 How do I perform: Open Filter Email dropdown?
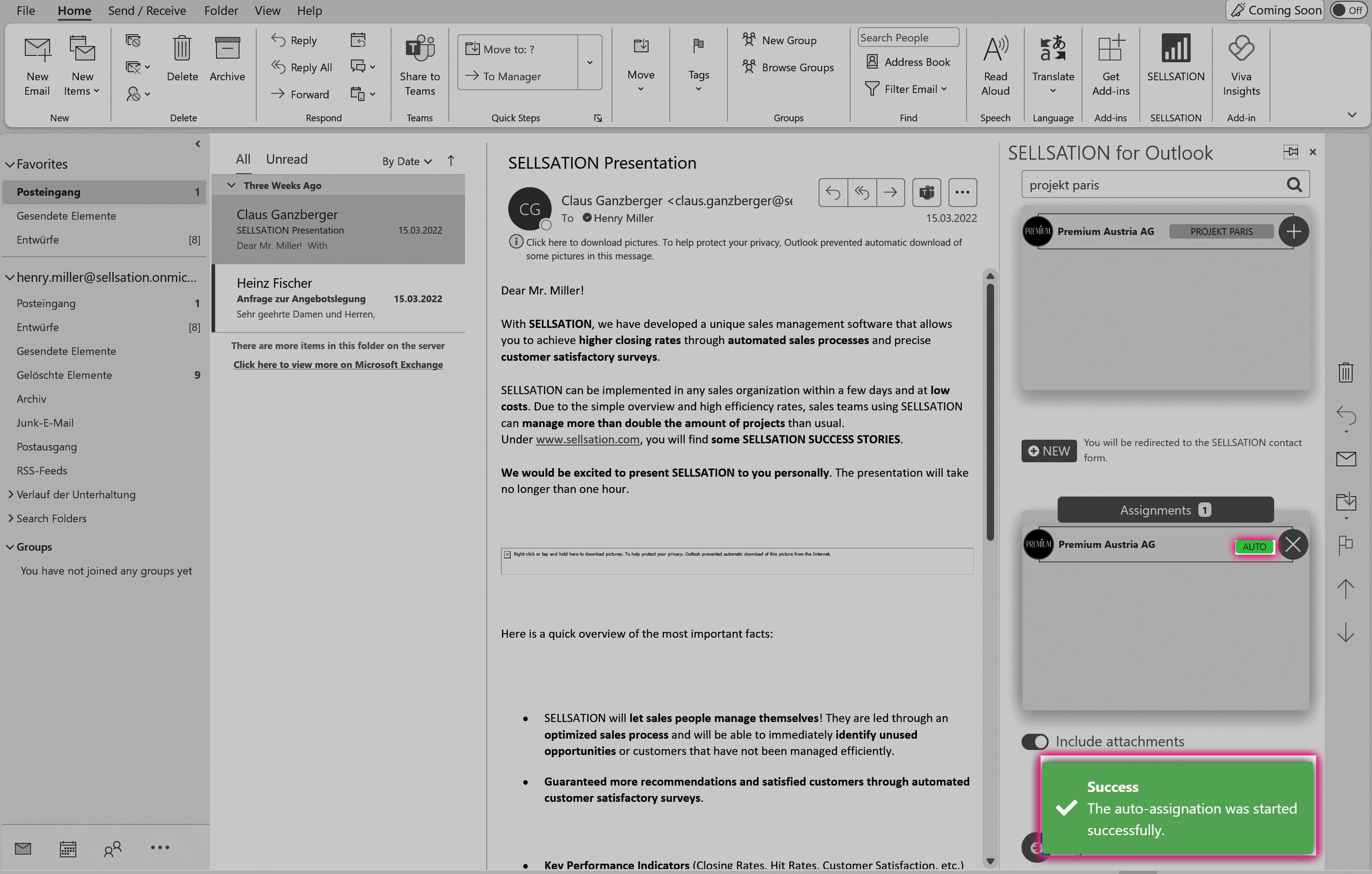point(906,89)
